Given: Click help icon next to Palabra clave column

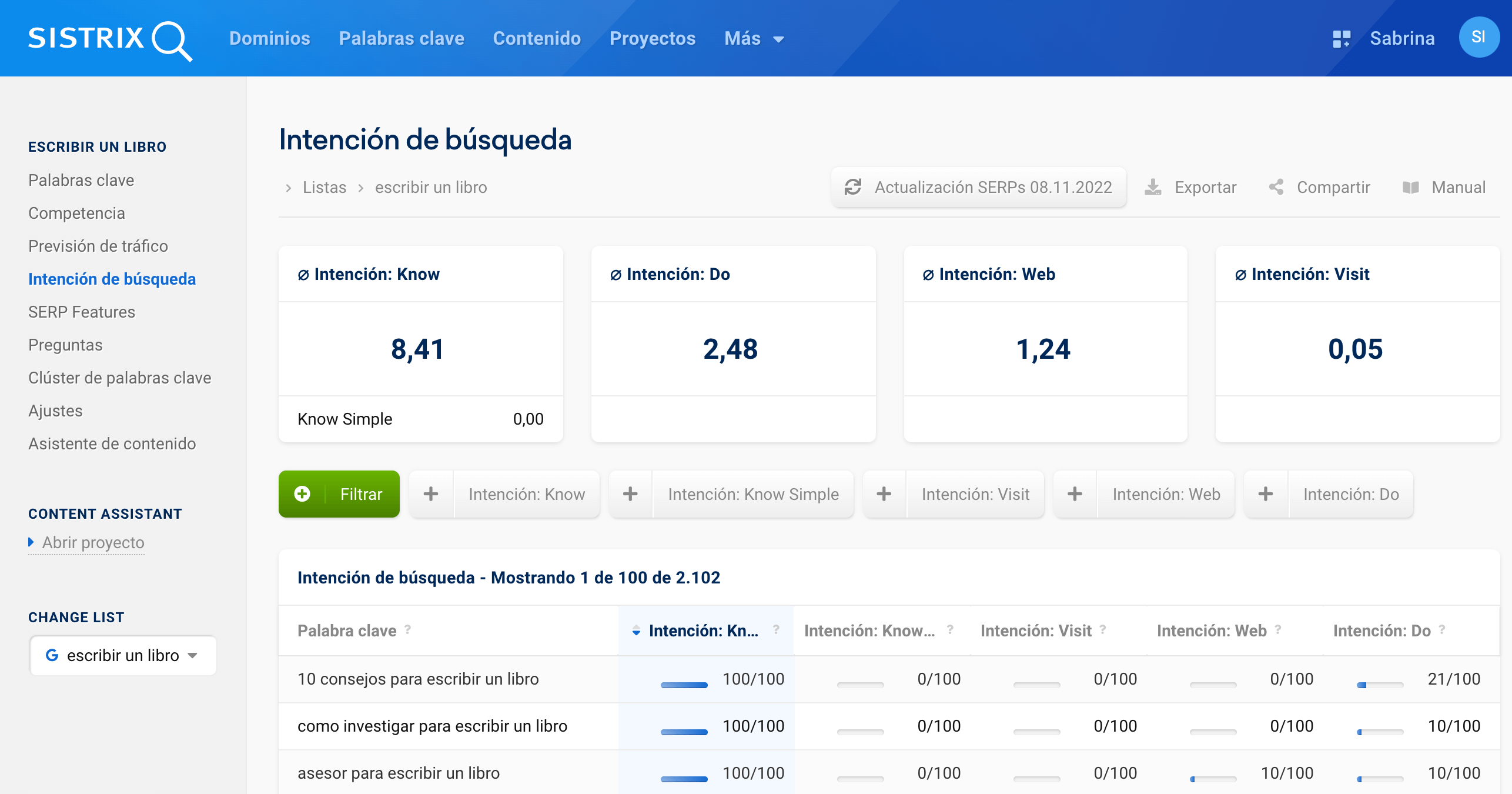Looking at the screenshot, I should [x=407, y=630].
